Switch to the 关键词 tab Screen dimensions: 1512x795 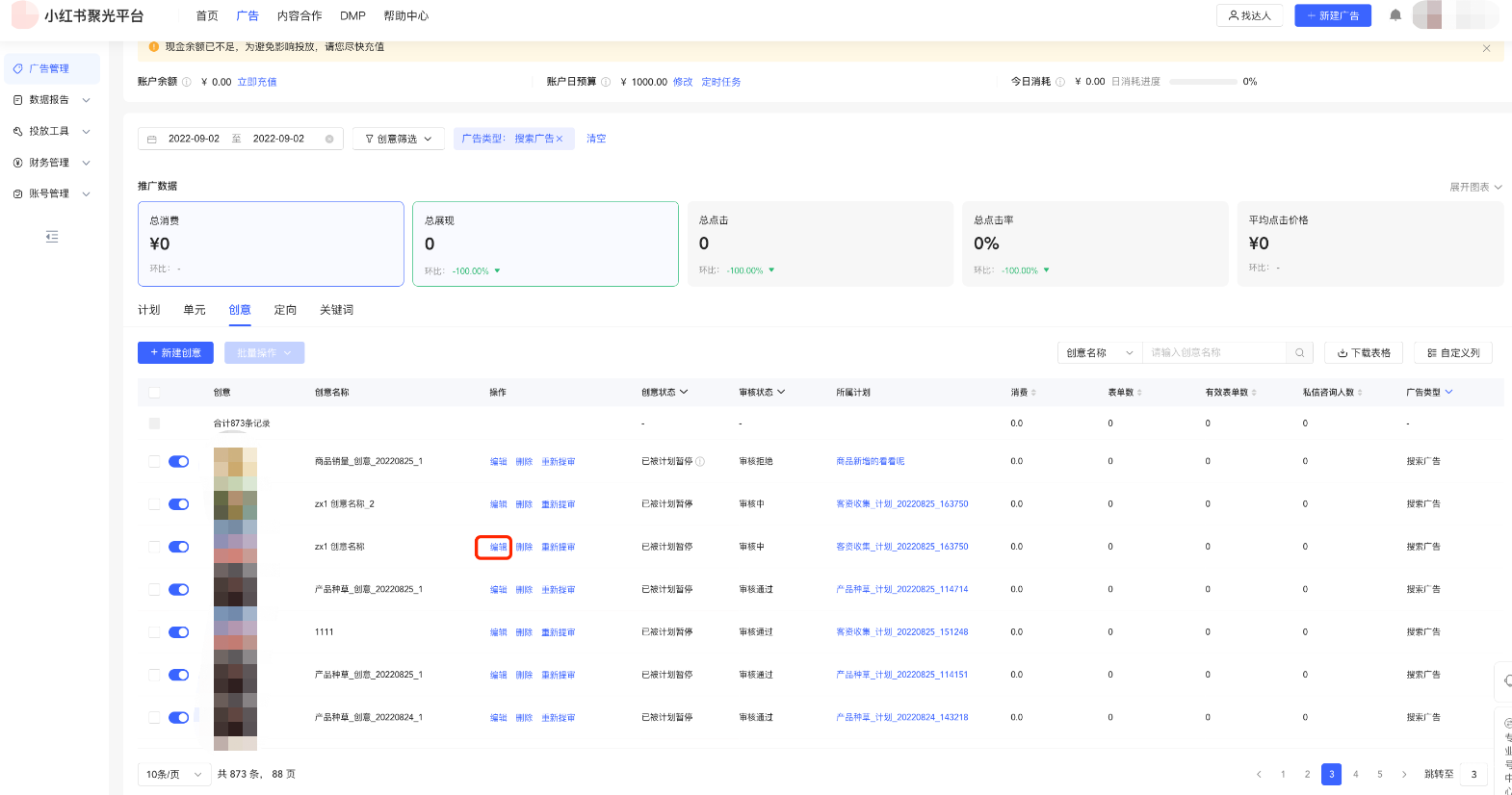336,310
